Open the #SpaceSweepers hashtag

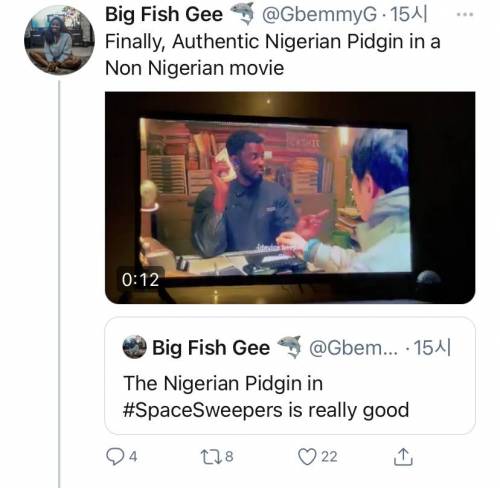point(203,410)
